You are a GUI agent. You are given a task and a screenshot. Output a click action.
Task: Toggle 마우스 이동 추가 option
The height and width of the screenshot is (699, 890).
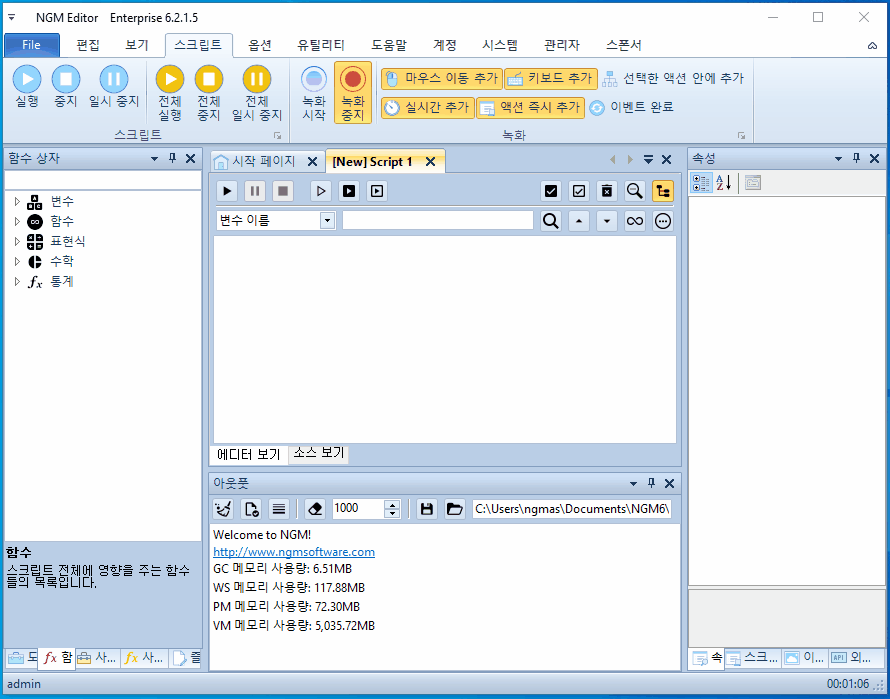point(442,78)
